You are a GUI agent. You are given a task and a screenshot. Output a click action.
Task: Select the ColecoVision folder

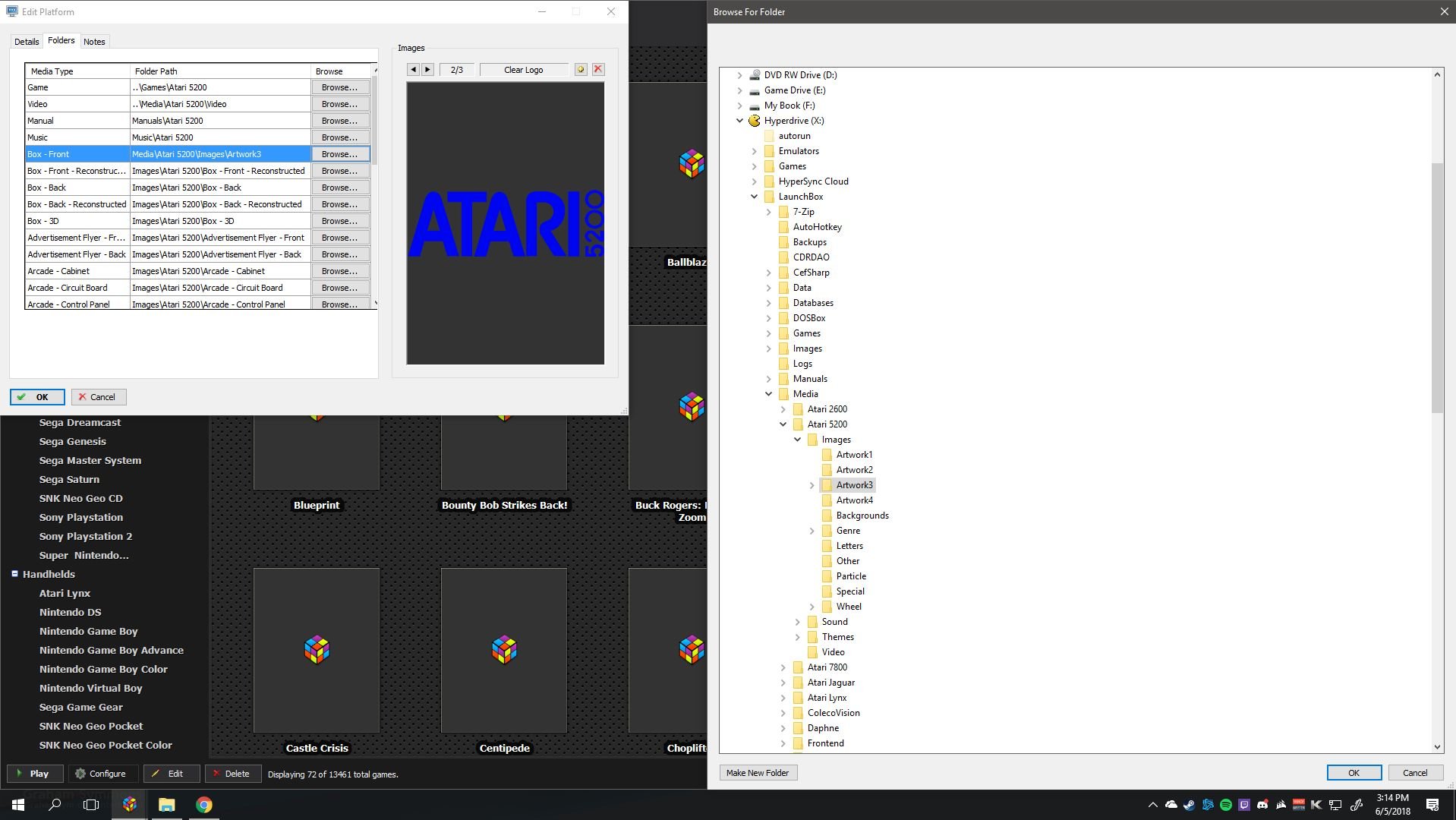pos(834,713)
